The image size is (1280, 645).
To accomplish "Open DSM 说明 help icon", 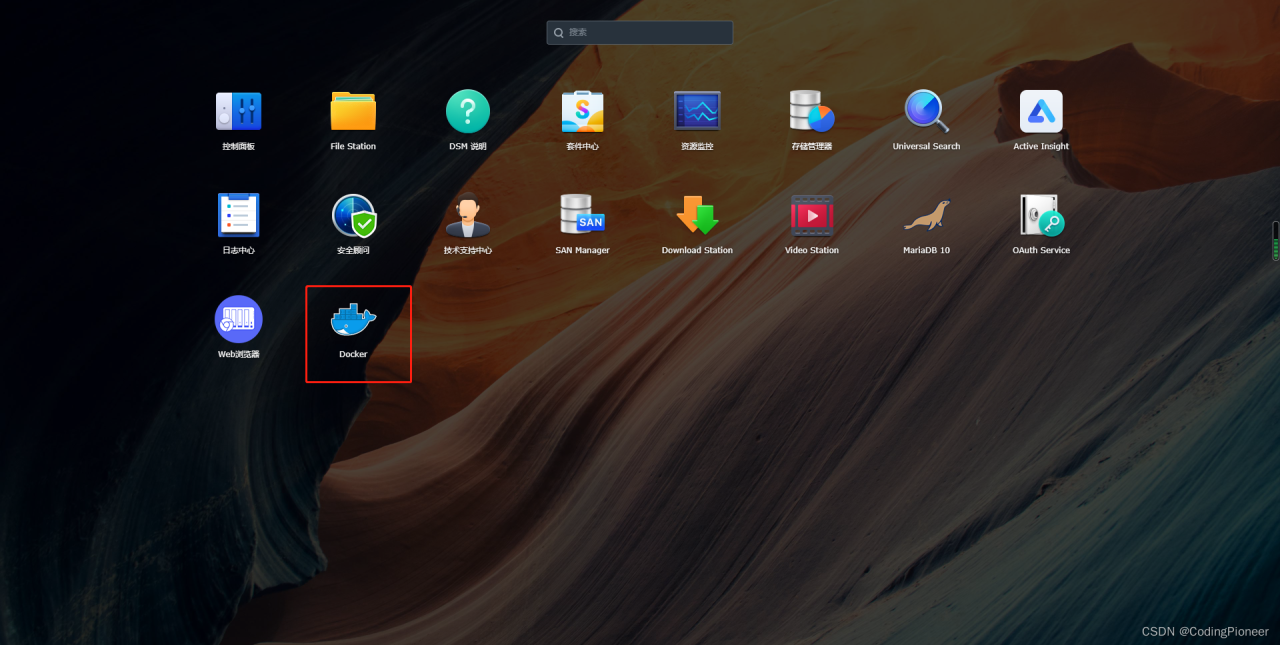I will 467,111.
